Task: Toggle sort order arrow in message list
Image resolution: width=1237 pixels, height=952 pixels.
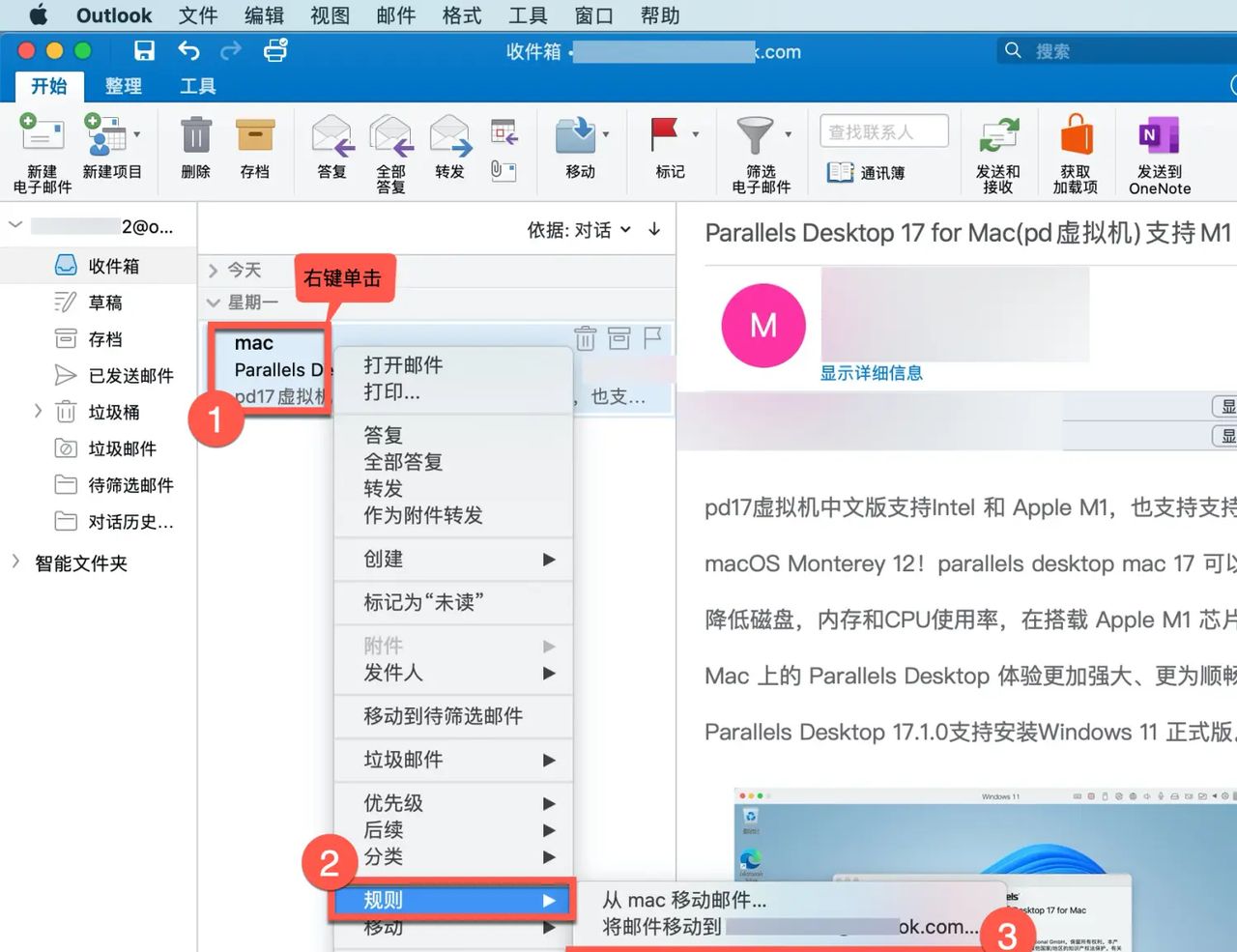Action: tap(654, 229)
